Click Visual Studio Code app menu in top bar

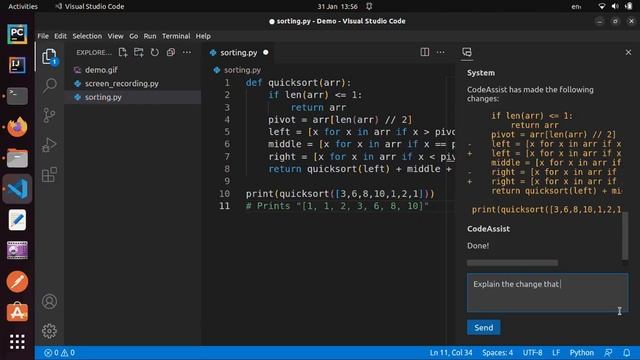(x=90, y=7)
